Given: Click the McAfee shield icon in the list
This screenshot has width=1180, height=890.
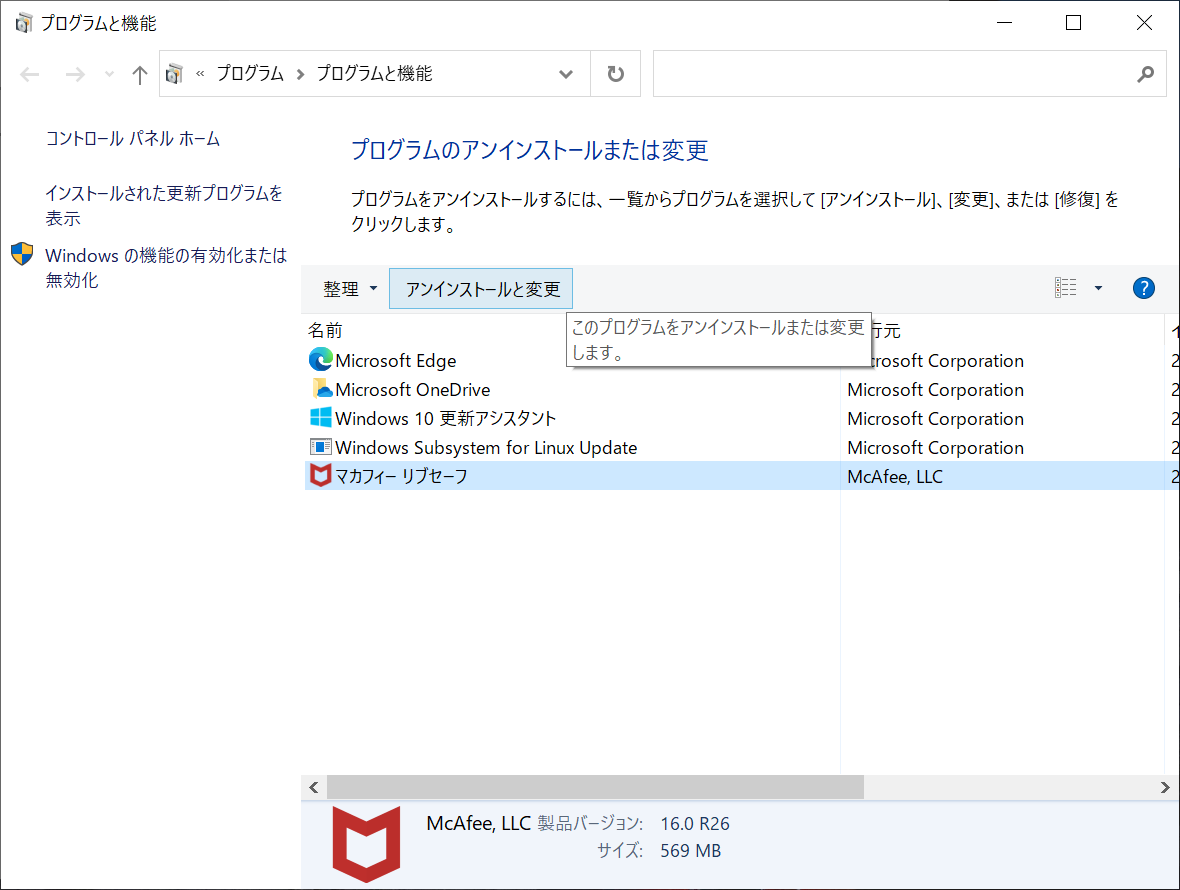Looking at the screenshot, I should click(x=320, y=476).
